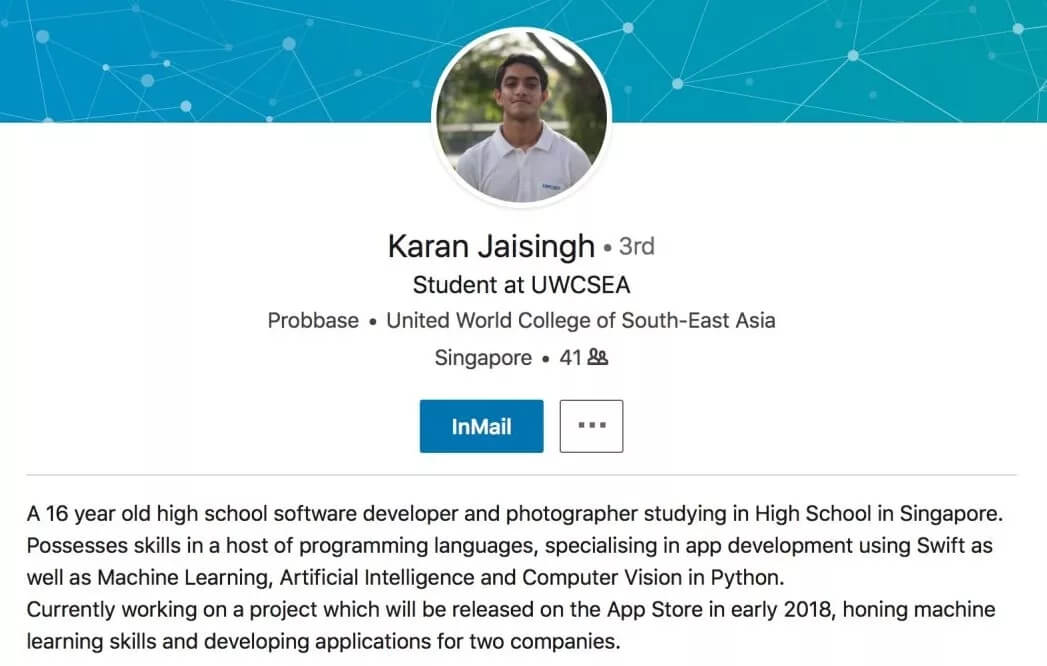The width and height of the screenshot is (1047, 666).
Task: Click the last summary line about two companies
Action: pyautogui.click(x=324, y=642)
